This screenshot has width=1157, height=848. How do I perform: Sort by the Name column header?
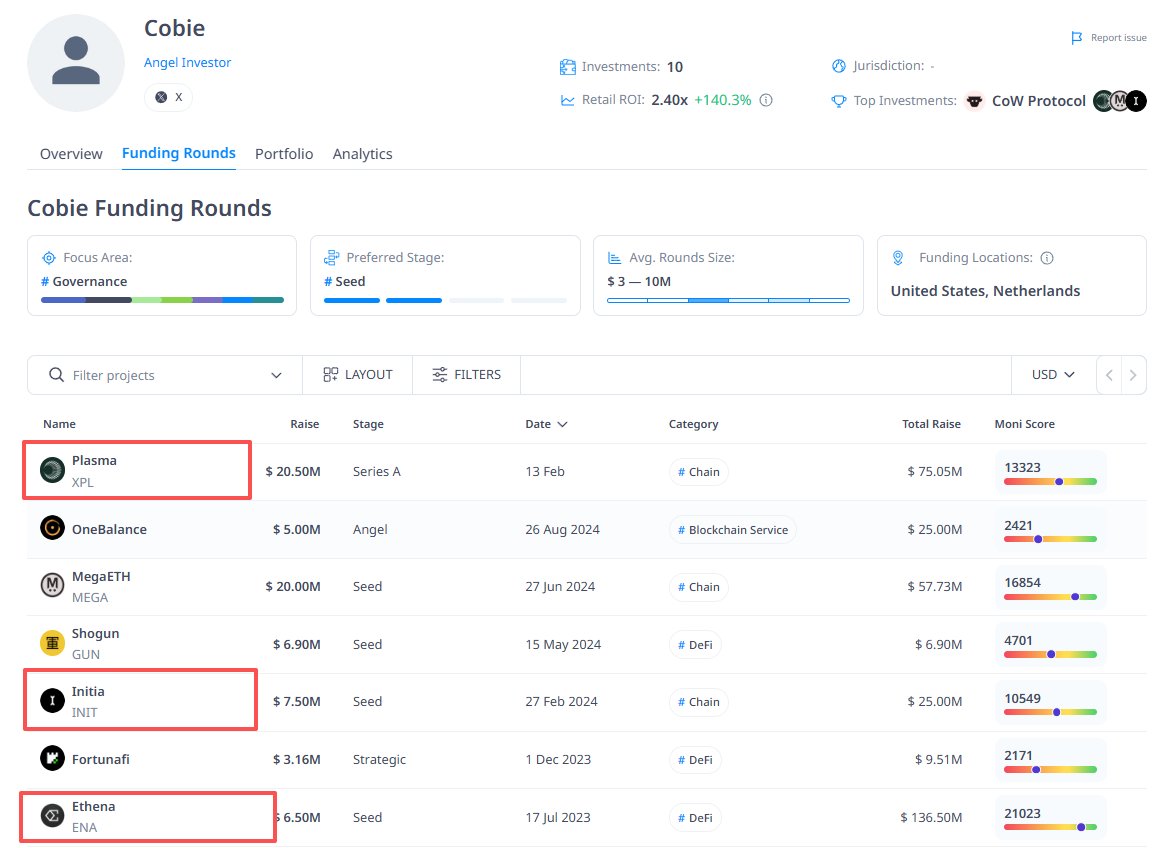pyautogui.click(x=59, y=424)
